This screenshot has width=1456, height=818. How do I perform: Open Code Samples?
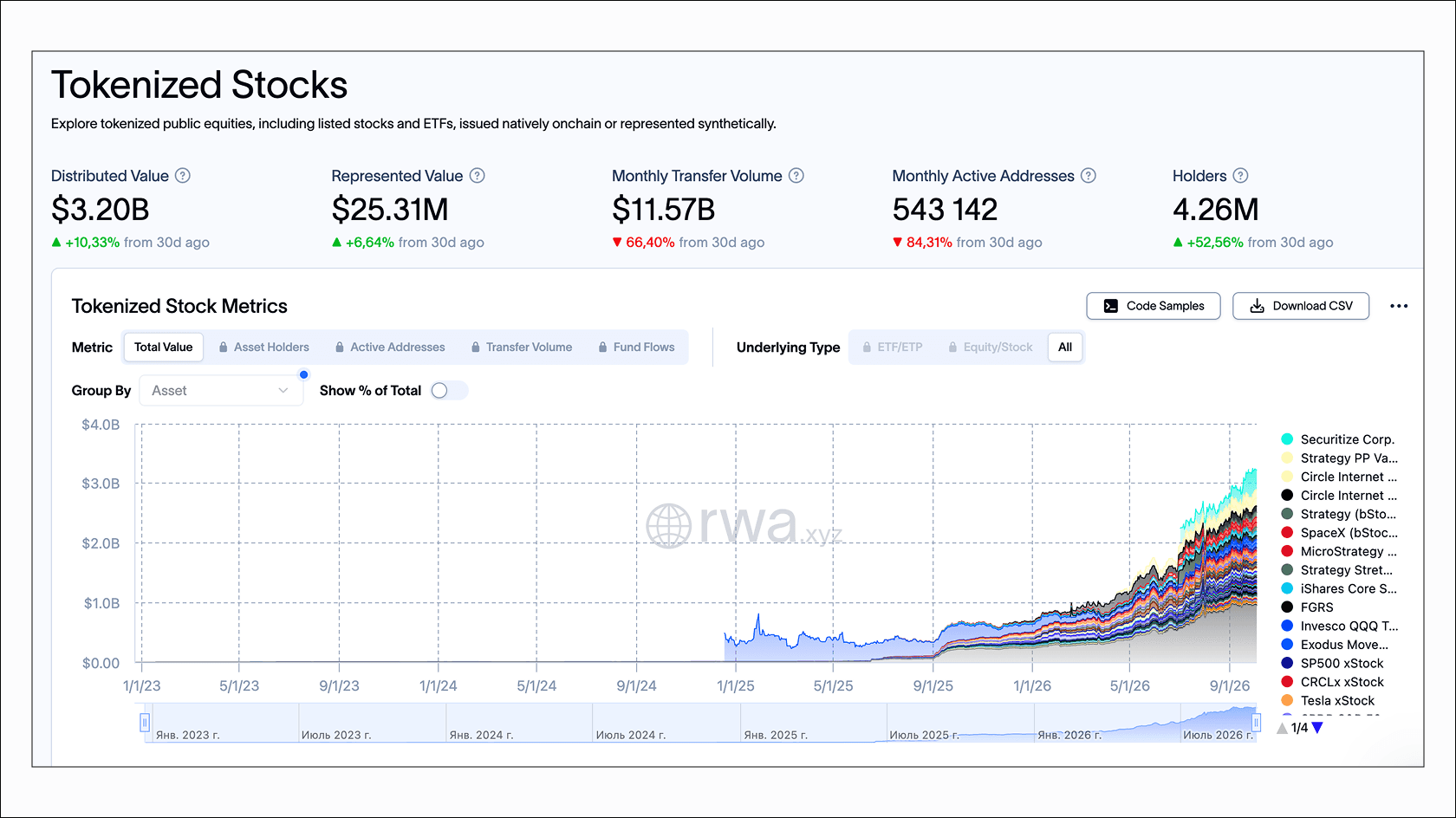[x=1154, y=306]
